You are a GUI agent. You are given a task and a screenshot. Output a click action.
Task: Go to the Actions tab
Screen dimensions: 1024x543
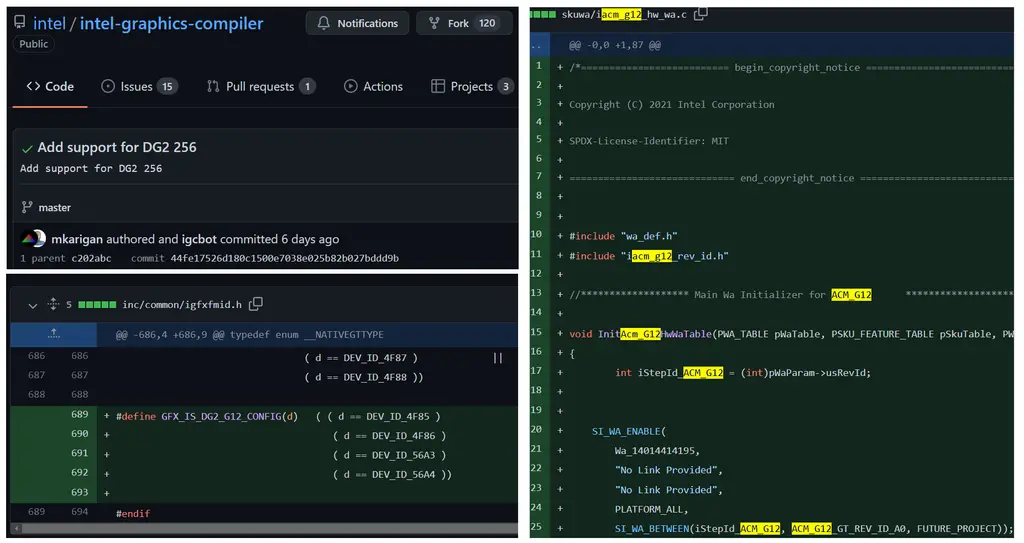point(372,87)
